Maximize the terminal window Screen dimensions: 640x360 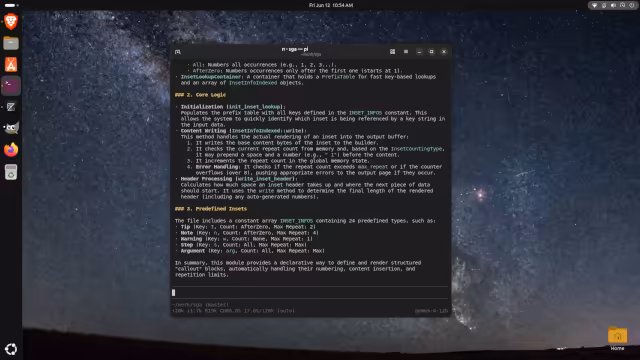click(431, 52)
